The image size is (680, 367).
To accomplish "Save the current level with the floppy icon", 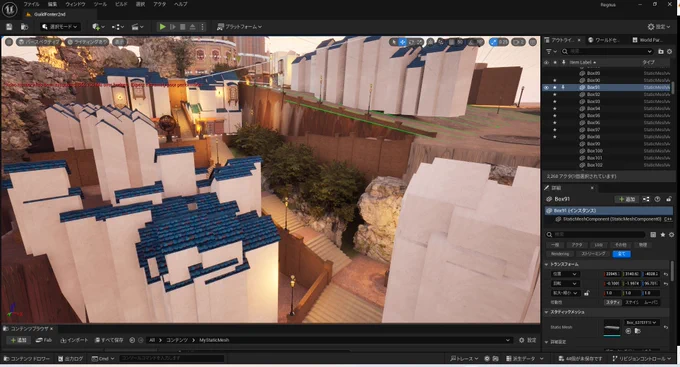I will [x=9, y=27].
